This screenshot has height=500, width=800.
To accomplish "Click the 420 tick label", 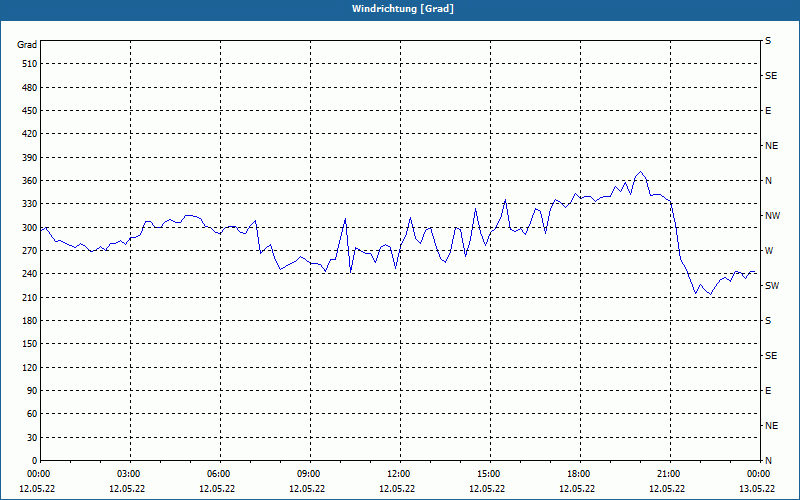I will pyautogui.click(x=30, y=134).
